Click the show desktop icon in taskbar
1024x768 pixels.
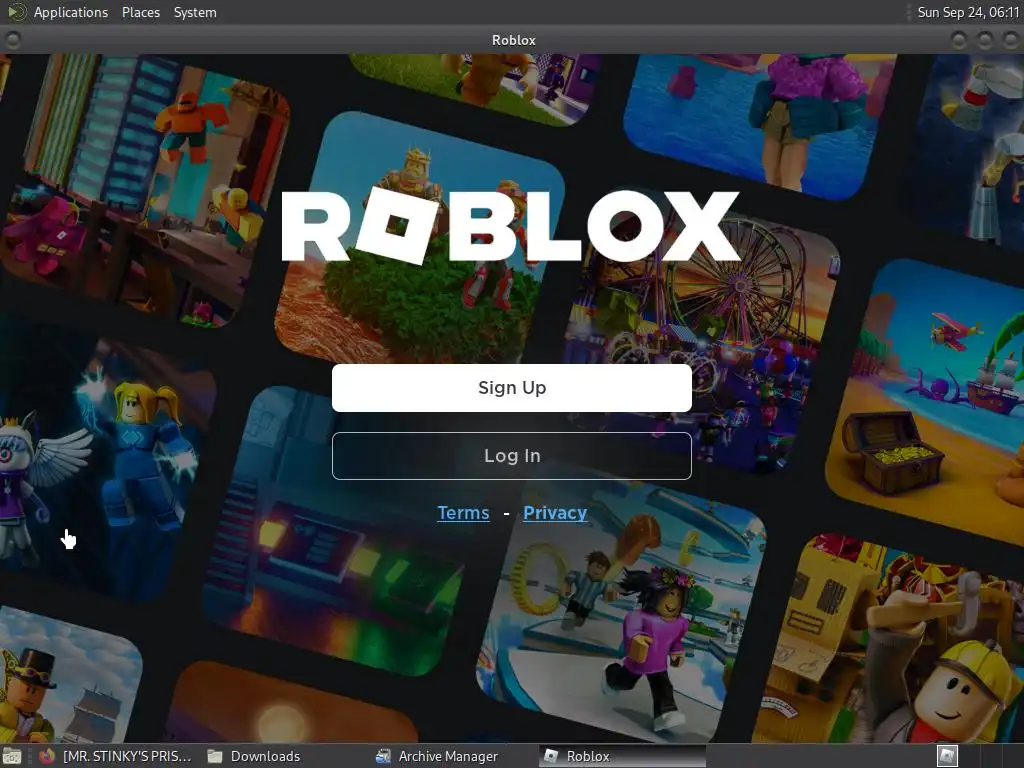click(x=12, y=756)
